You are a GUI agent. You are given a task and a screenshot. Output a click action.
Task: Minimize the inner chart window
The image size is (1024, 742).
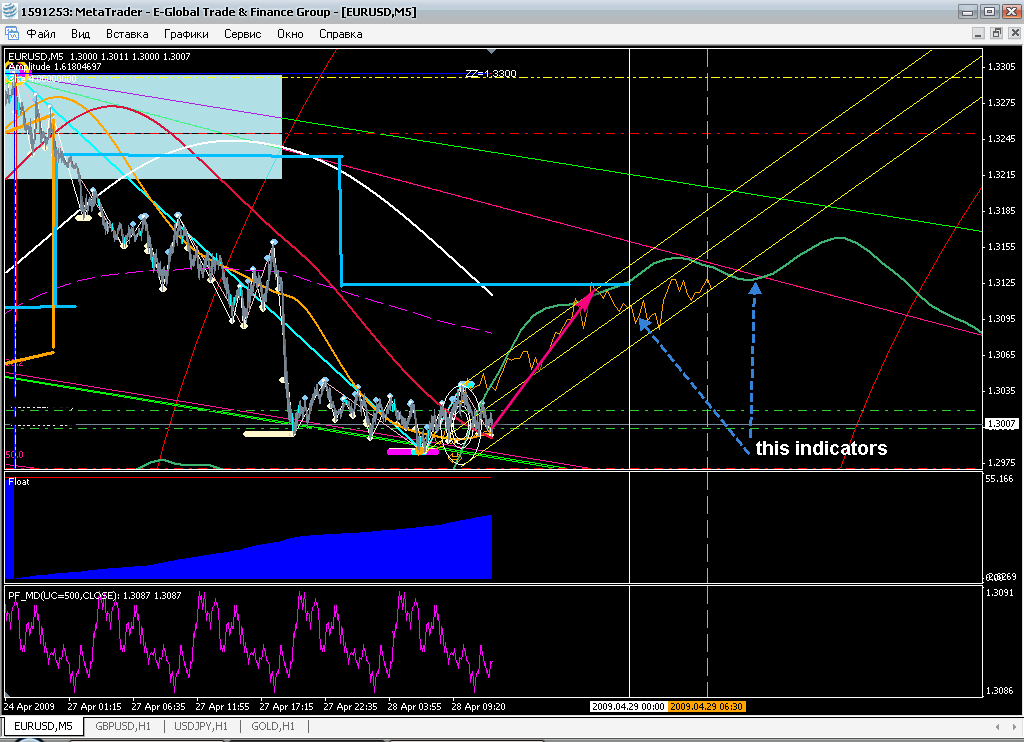click(978, 33)
